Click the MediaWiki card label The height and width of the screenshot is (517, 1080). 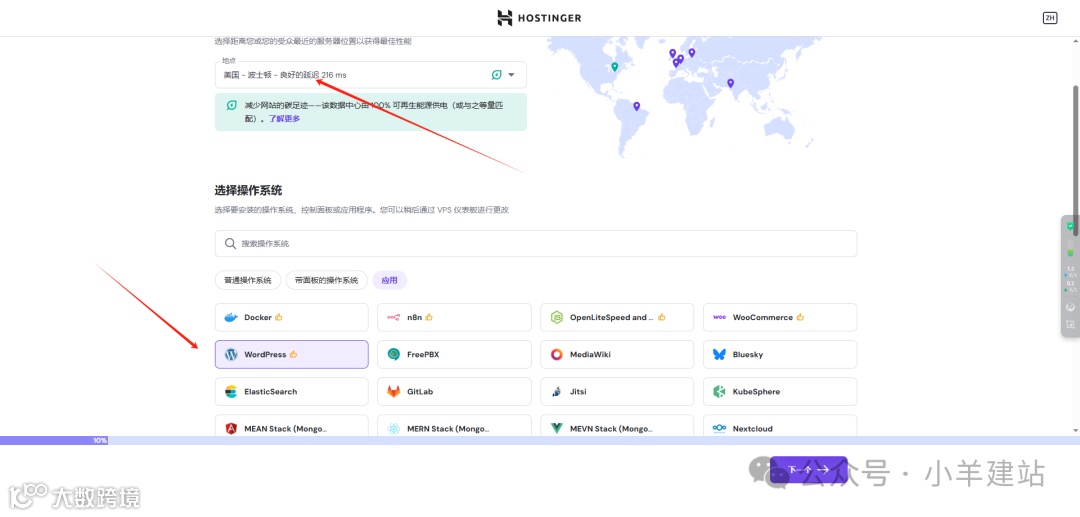[590, 355]
